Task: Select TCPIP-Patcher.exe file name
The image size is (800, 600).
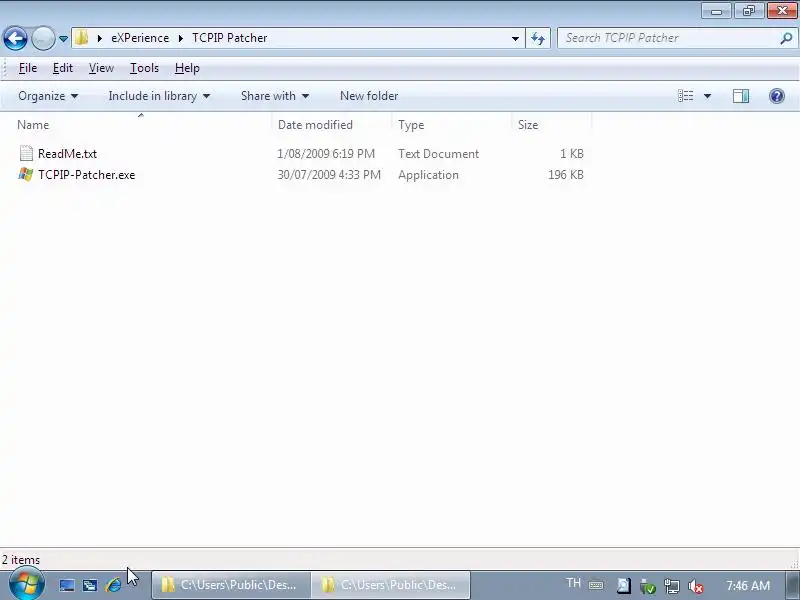Action: click(x=87, y=174)
